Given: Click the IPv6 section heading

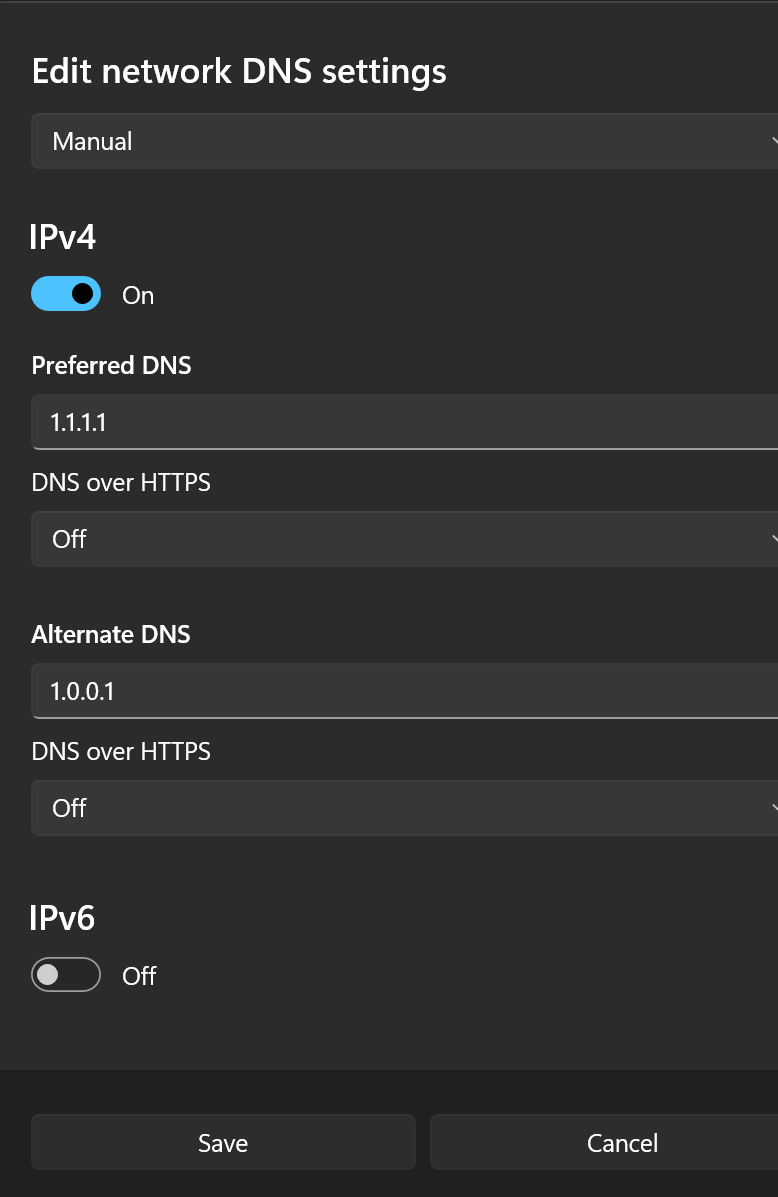Looking at the screenshot, I should (x=62, y=917).
